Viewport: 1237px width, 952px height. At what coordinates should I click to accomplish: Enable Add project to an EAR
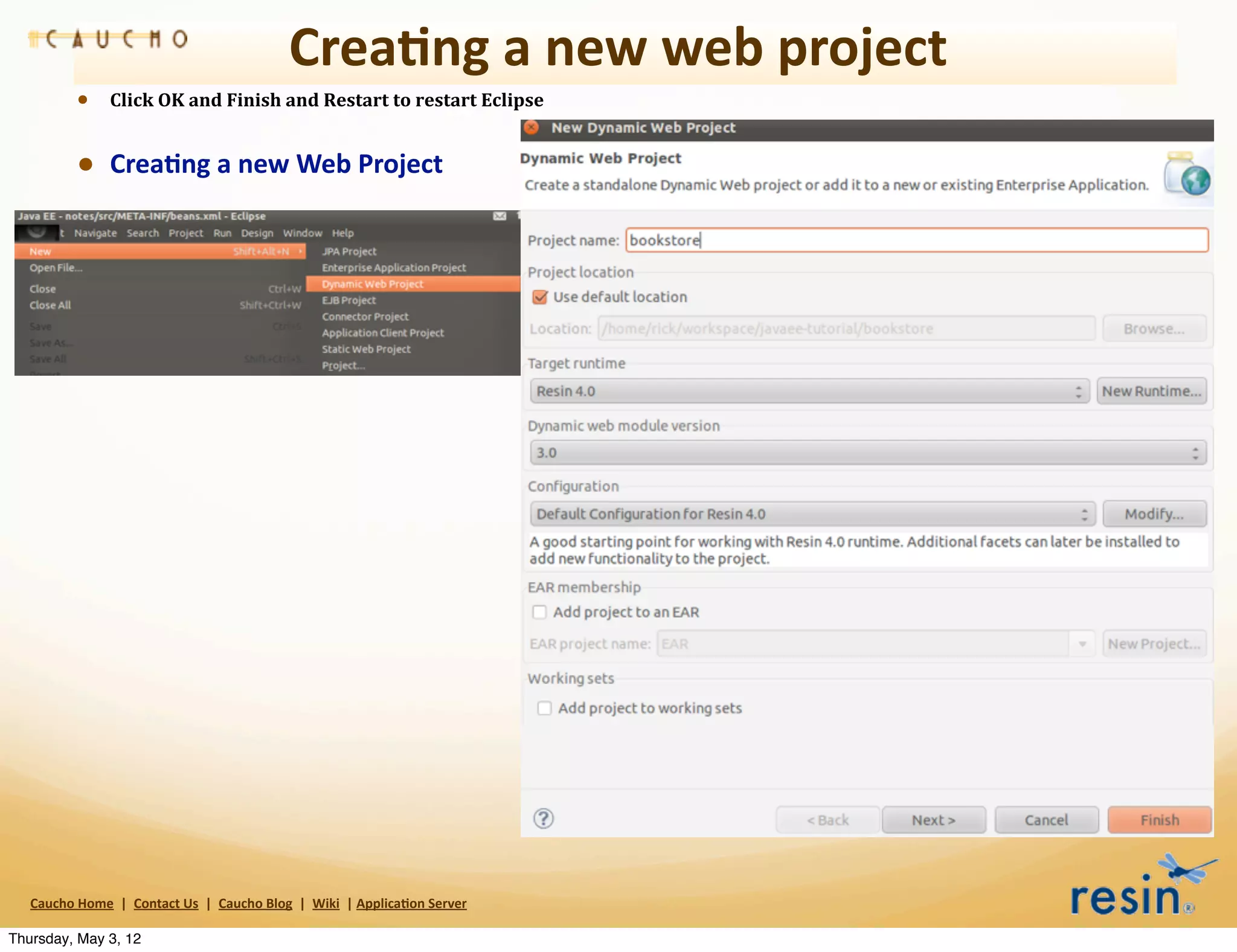pyautogui.click(x=539, y=612)
